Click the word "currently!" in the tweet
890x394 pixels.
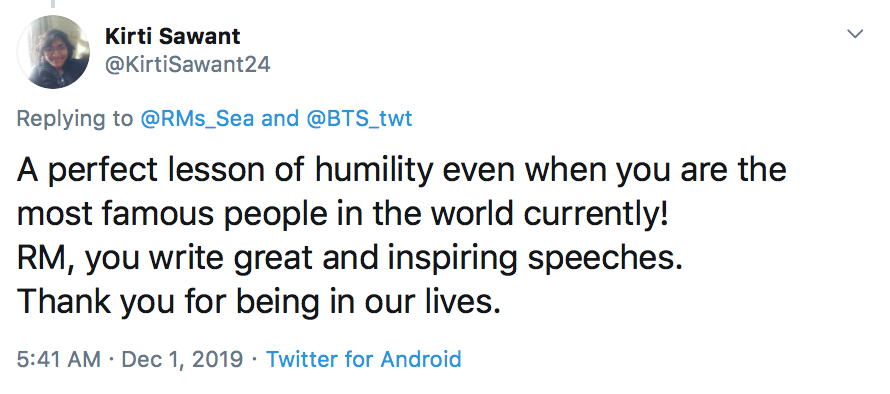coord(595,215)
